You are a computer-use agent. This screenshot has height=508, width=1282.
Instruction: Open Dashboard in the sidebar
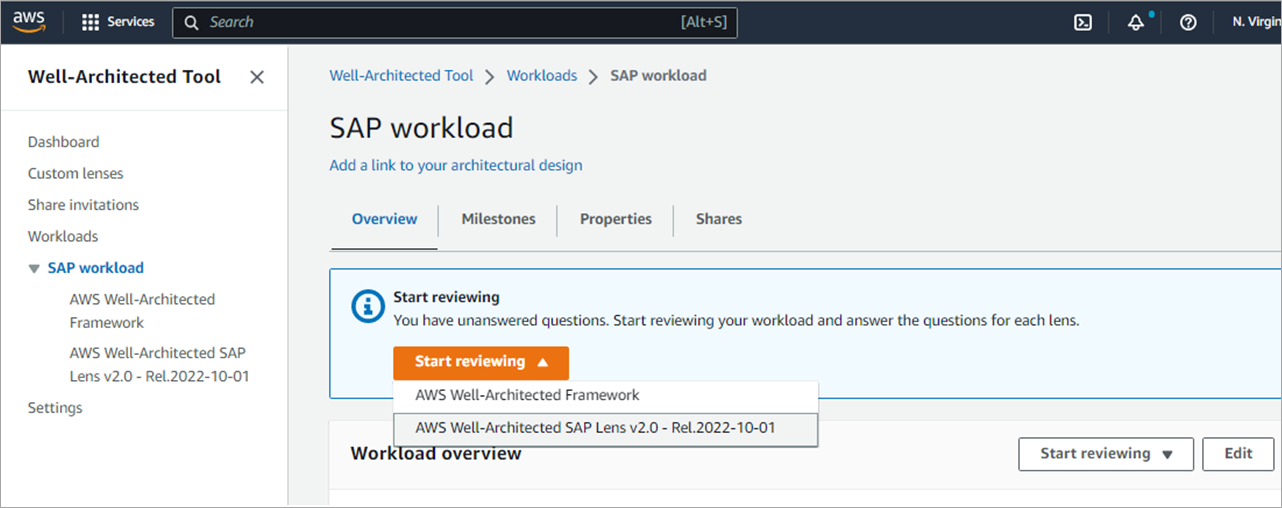coord(64,142)
